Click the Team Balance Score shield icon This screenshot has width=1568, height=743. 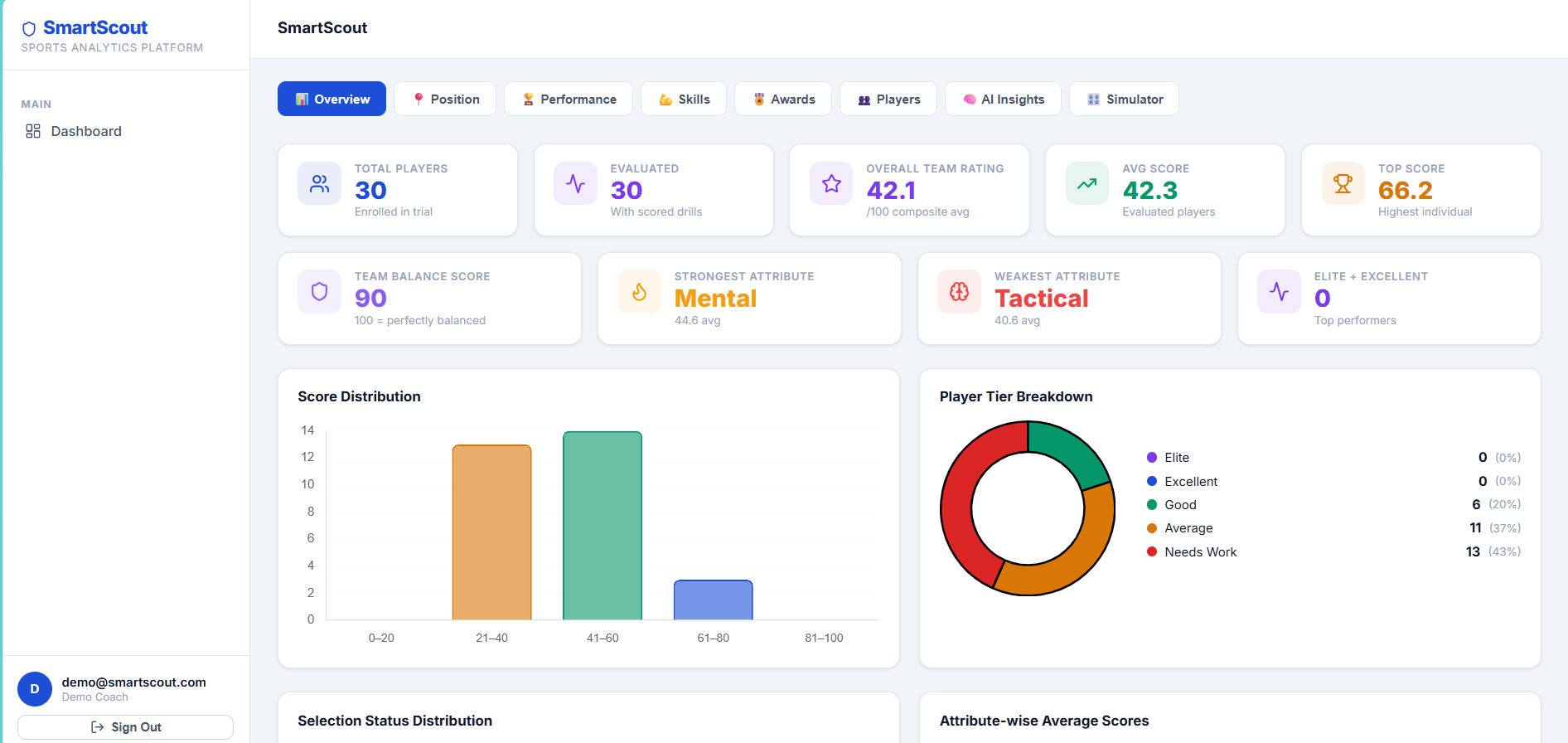coord(319,292)
